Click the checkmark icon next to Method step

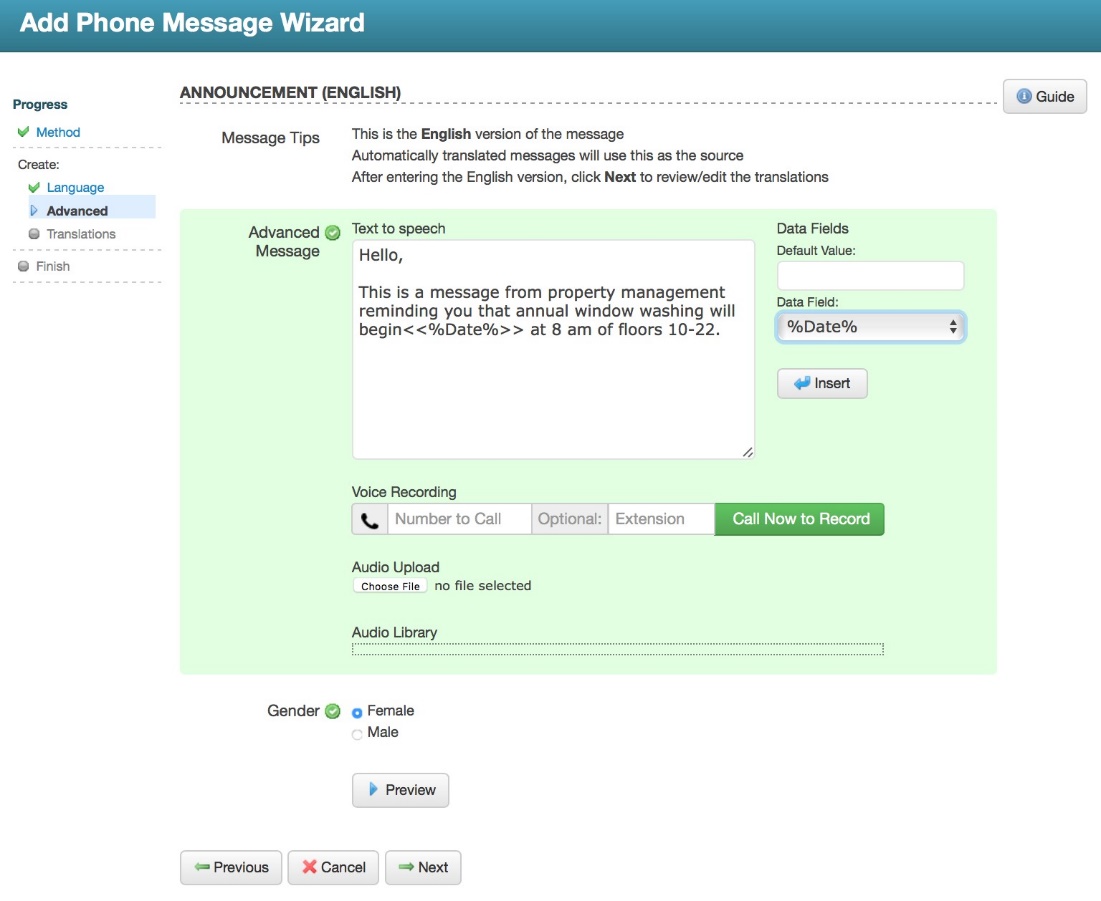click(x=25, y=132)
